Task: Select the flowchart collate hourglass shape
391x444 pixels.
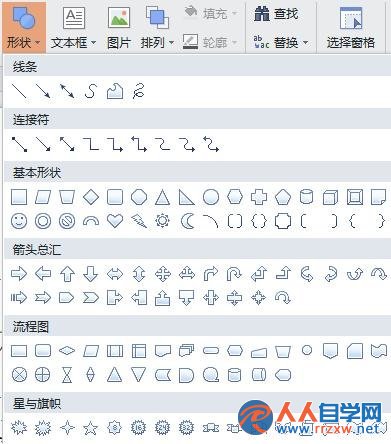Action: tap(67, 375)
